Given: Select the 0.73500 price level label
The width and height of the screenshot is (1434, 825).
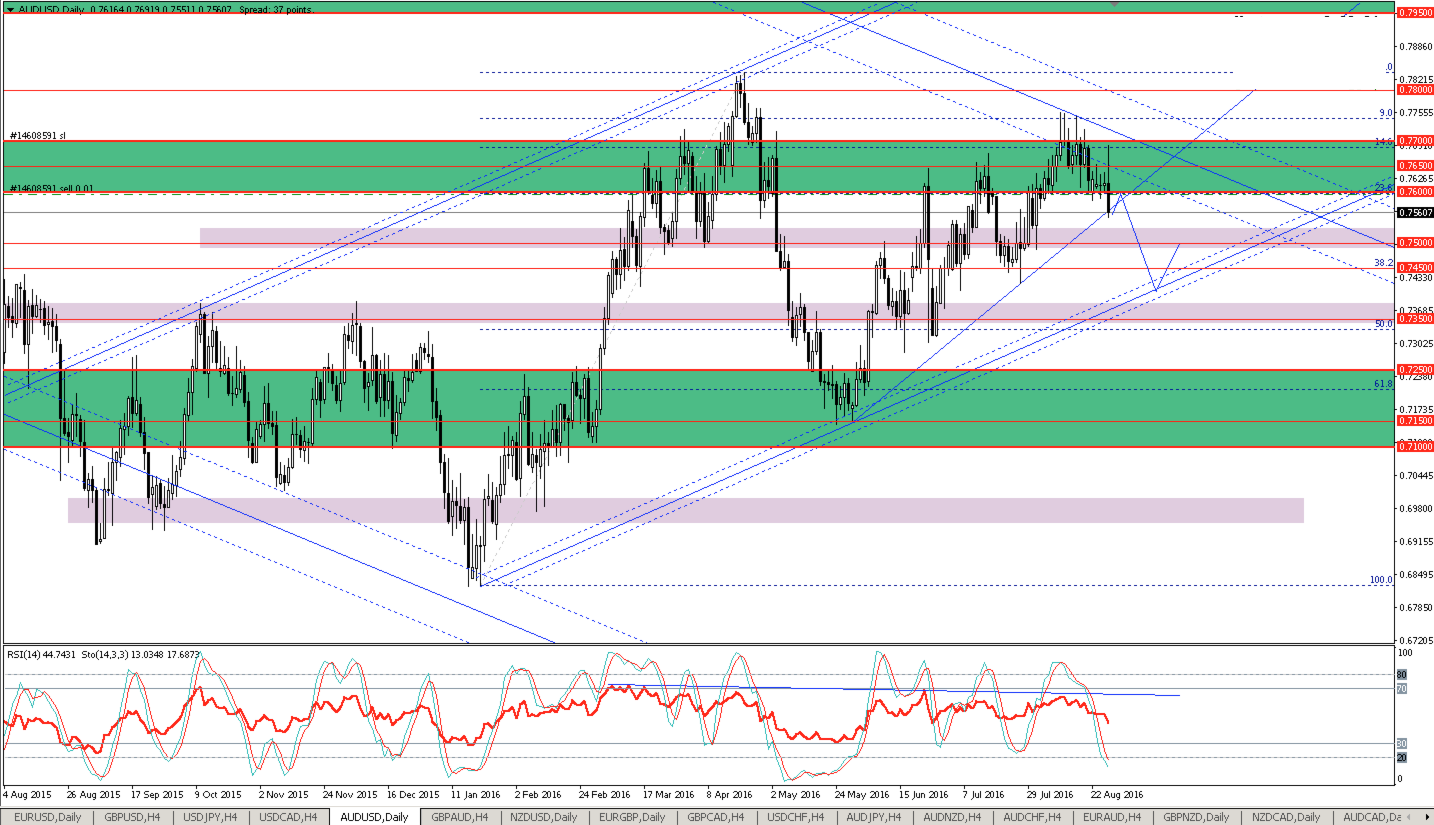Looking at the screenshot, I should pos(1415,319).
